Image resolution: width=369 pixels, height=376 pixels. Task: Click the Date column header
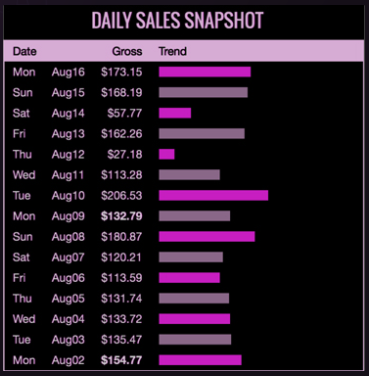(x=25, y=51)
